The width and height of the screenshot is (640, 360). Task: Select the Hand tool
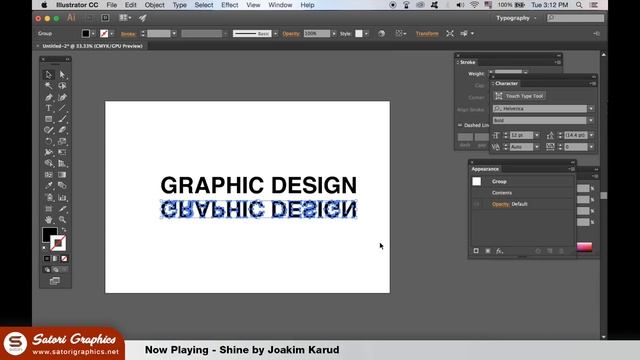tap(49, 220)
